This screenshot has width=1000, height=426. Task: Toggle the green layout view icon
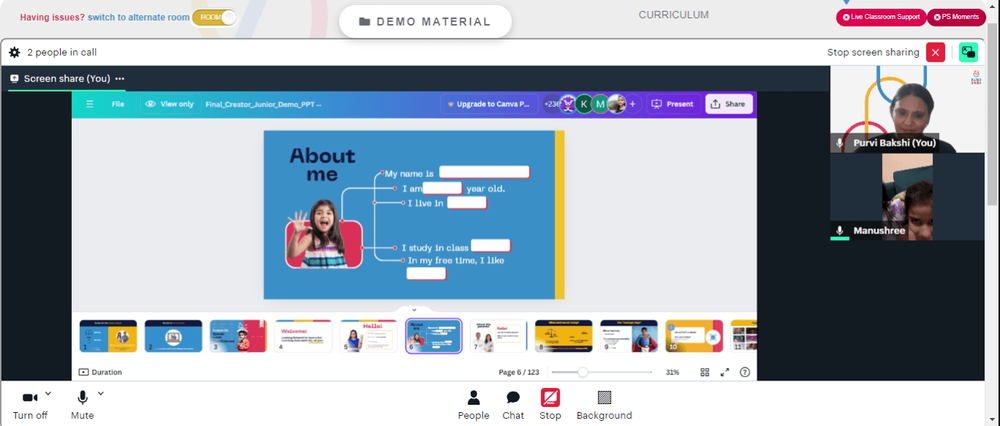coord(968,52)
